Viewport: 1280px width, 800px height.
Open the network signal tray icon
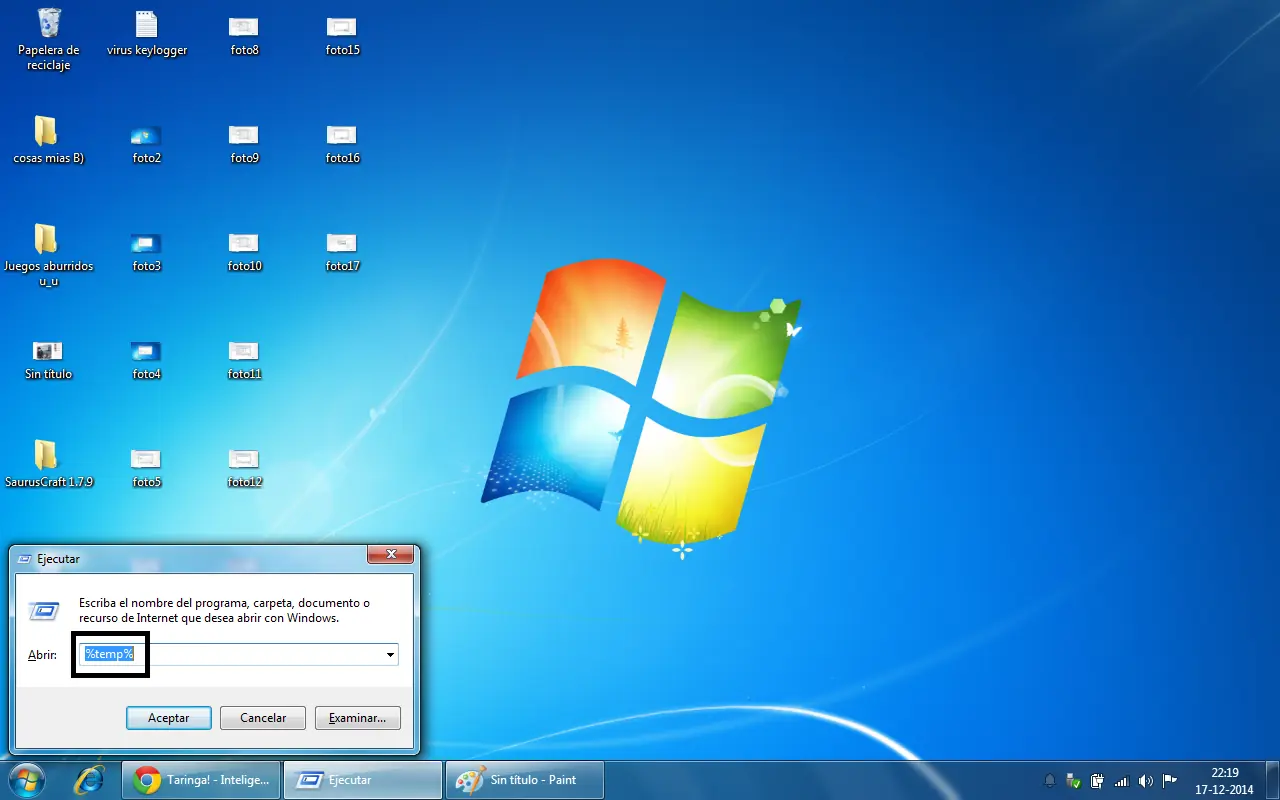pos(1122,781)
